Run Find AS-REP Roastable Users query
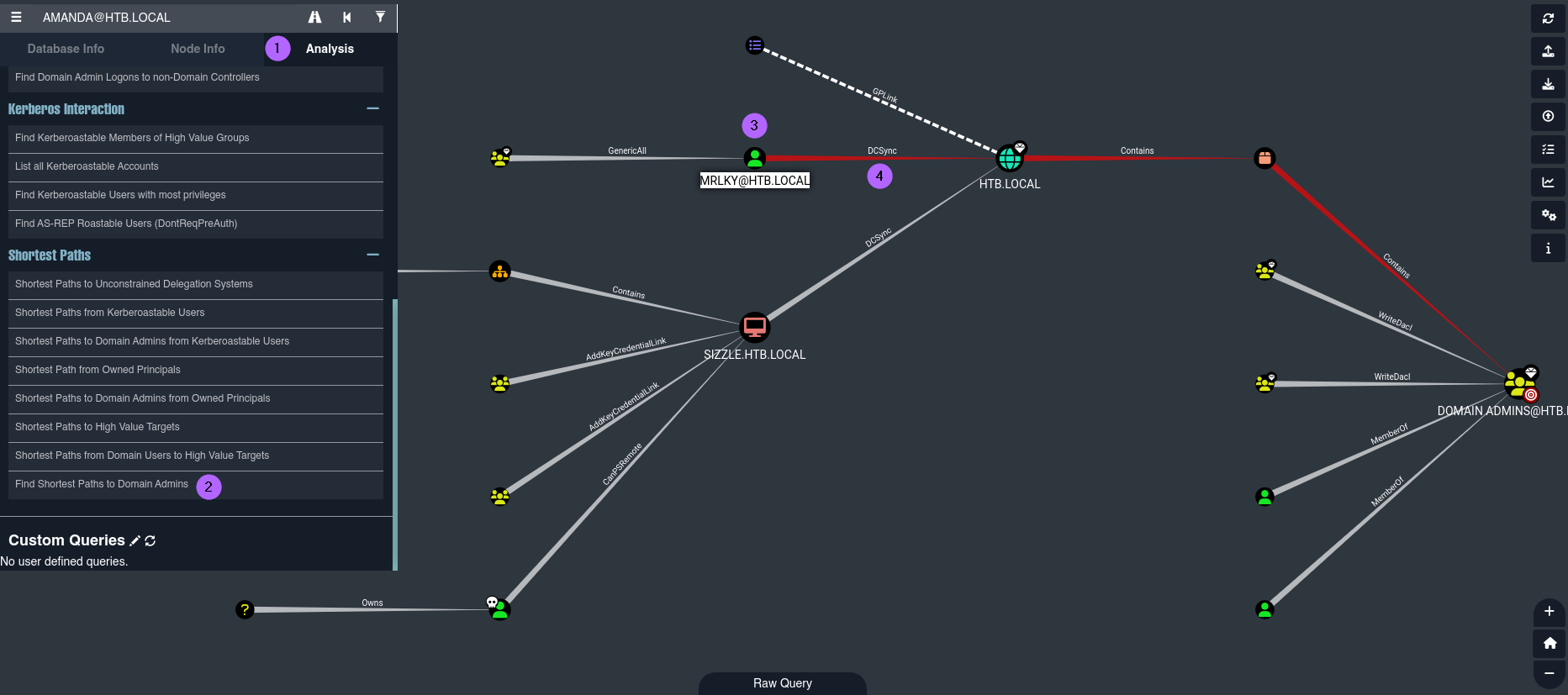This screenshot has width=1568, height=695. (195, 224)
